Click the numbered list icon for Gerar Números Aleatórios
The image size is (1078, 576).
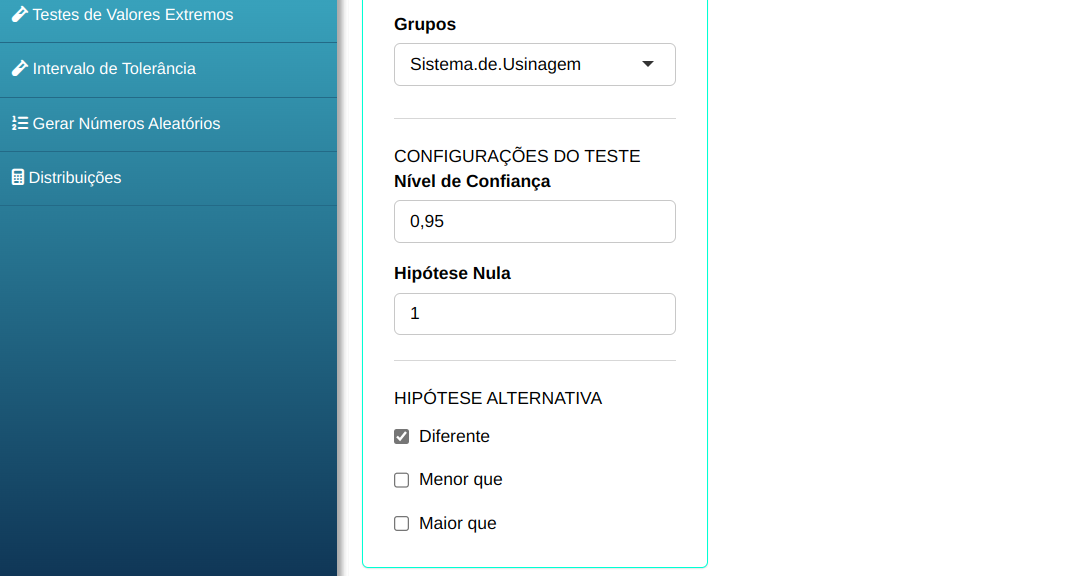pos(19,124)
